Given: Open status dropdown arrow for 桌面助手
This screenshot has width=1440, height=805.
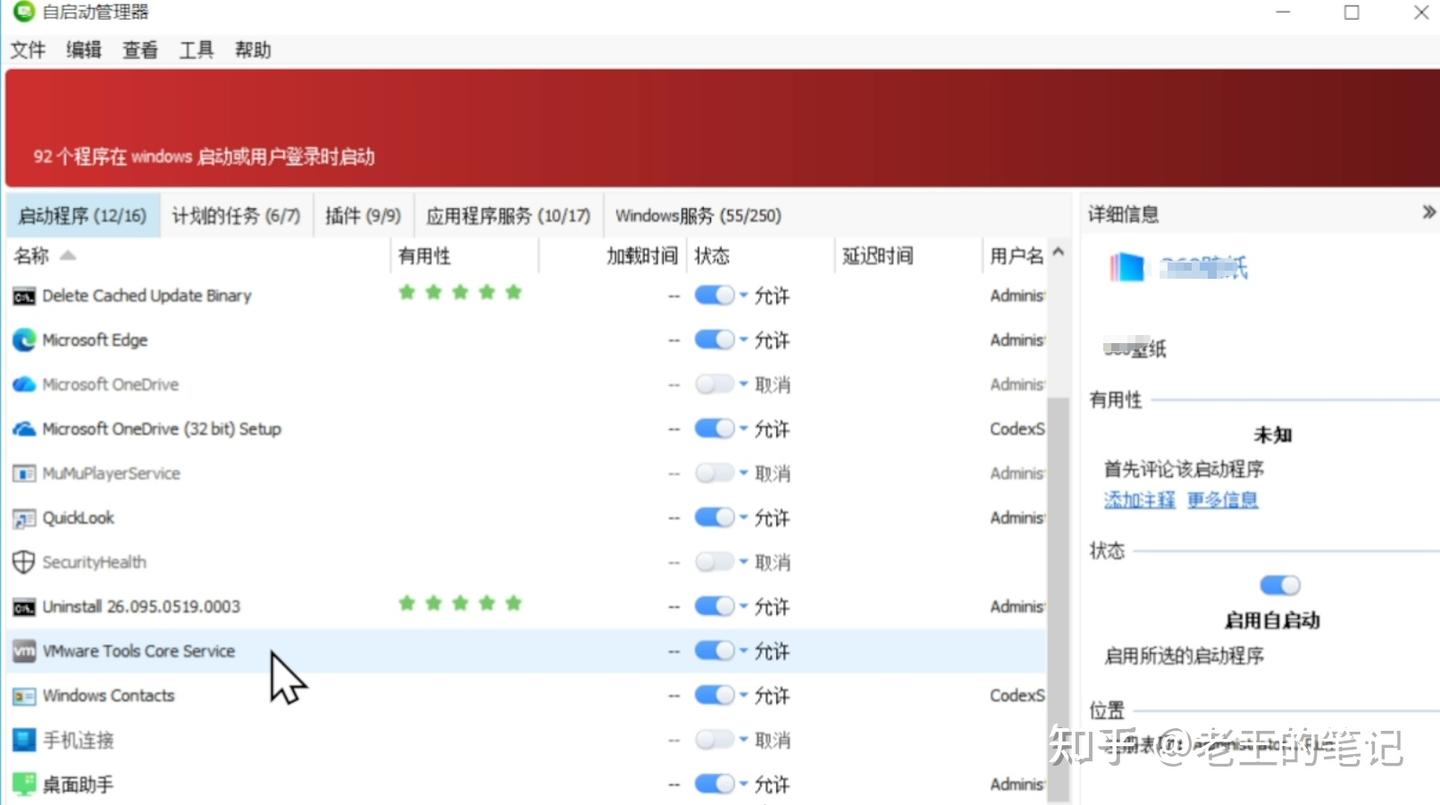Looking at the screenshot, I should pyautogui.click(x=744, y=785).
